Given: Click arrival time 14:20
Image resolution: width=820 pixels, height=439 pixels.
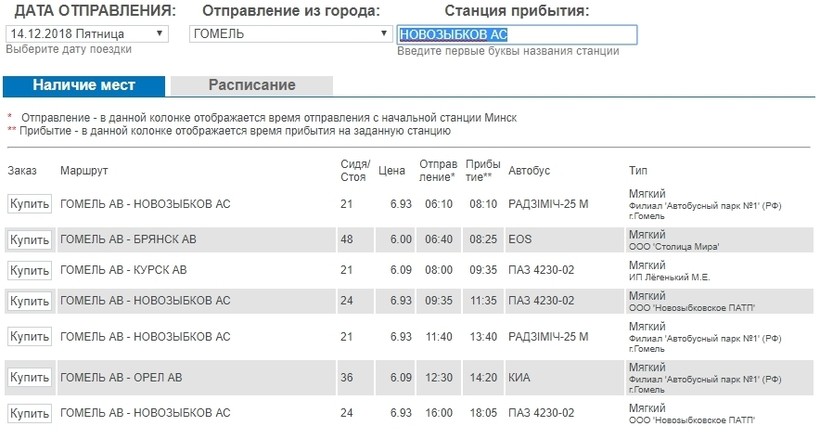Looking at the screenshot, I should (x=483, y=377).
